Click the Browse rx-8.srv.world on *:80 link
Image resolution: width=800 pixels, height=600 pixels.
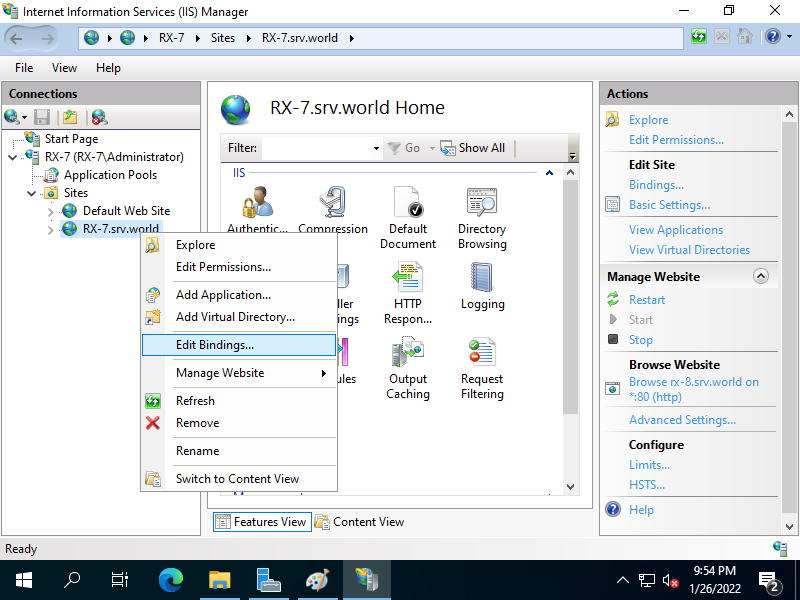click(694, 381)
